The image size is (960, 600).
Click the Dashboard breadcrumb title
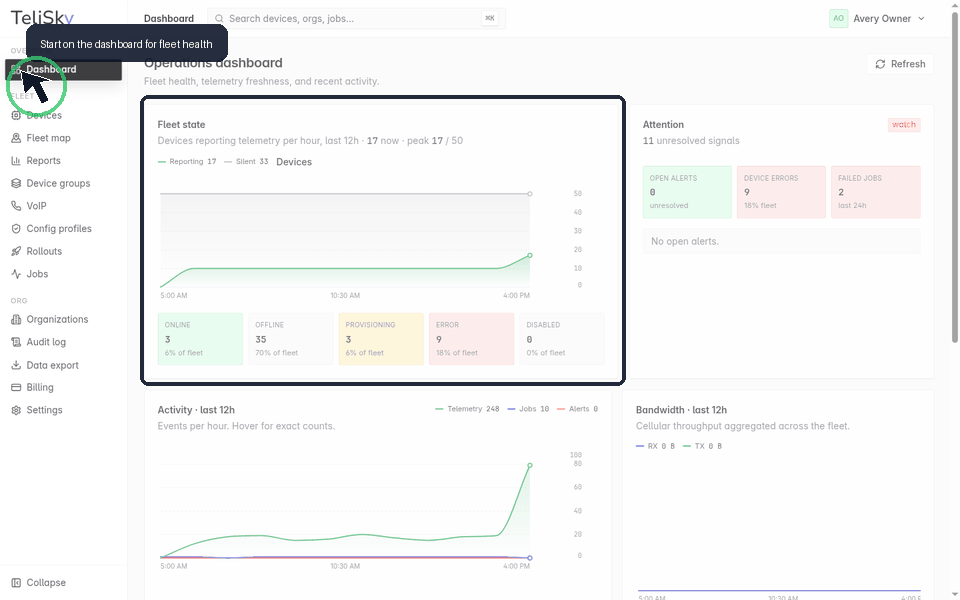click(168, 18)
